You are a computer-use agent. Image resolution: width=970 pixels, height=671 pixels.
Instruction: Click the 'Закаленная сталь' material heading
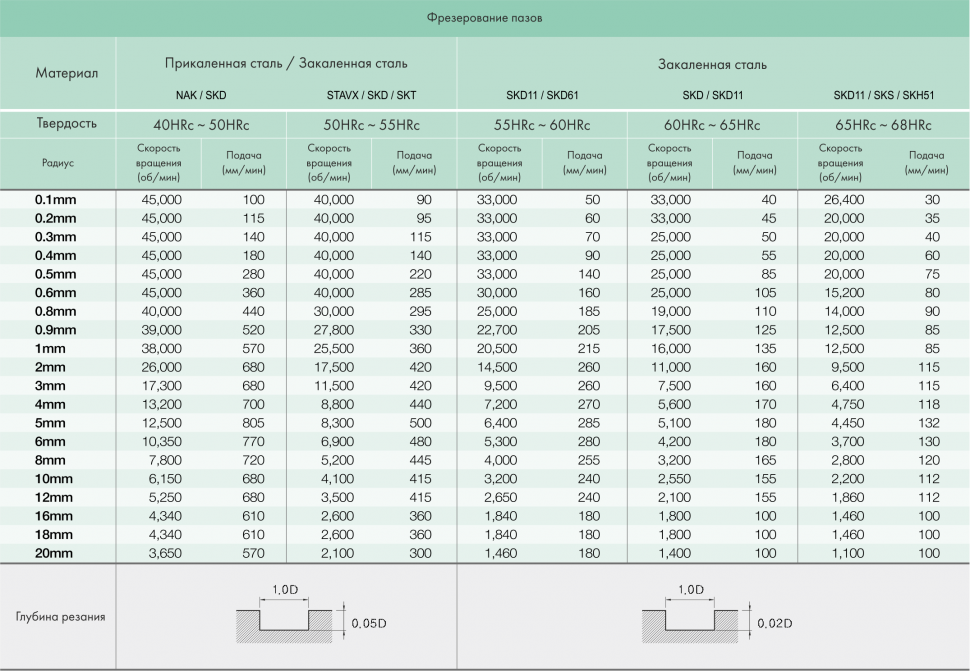712,64
